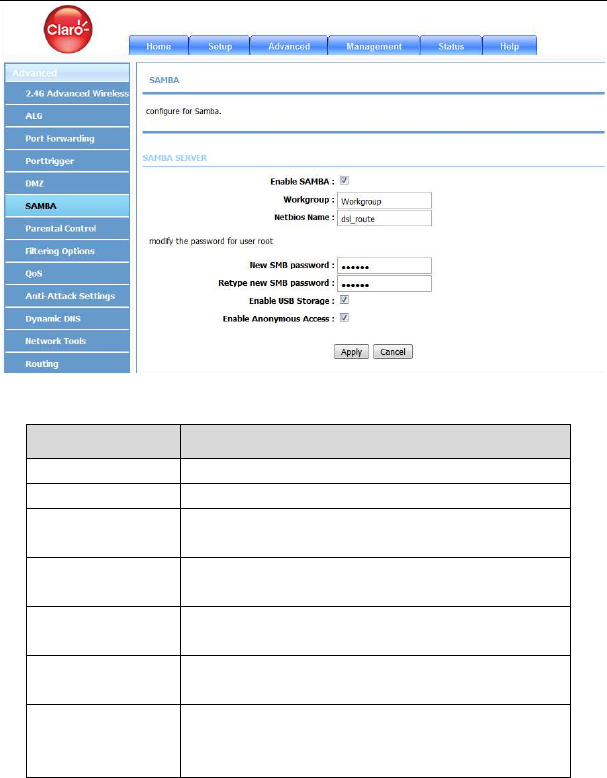
Task: Select Dynamic DNS in the sidebar
Action: point(67,319)
